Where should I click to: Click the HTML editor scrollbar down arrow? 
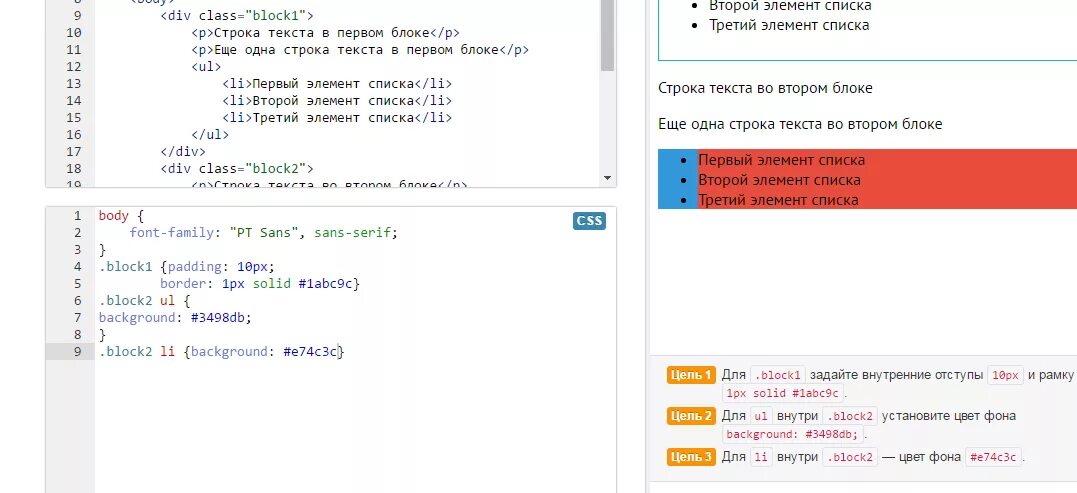pos(607,178)
